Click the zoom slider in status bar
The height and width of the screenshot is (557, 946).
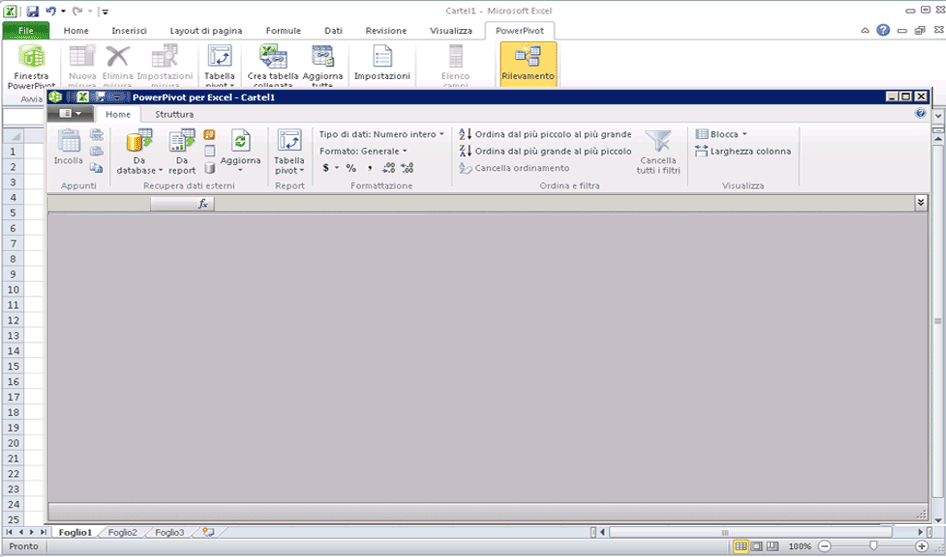tap(872, 546)
